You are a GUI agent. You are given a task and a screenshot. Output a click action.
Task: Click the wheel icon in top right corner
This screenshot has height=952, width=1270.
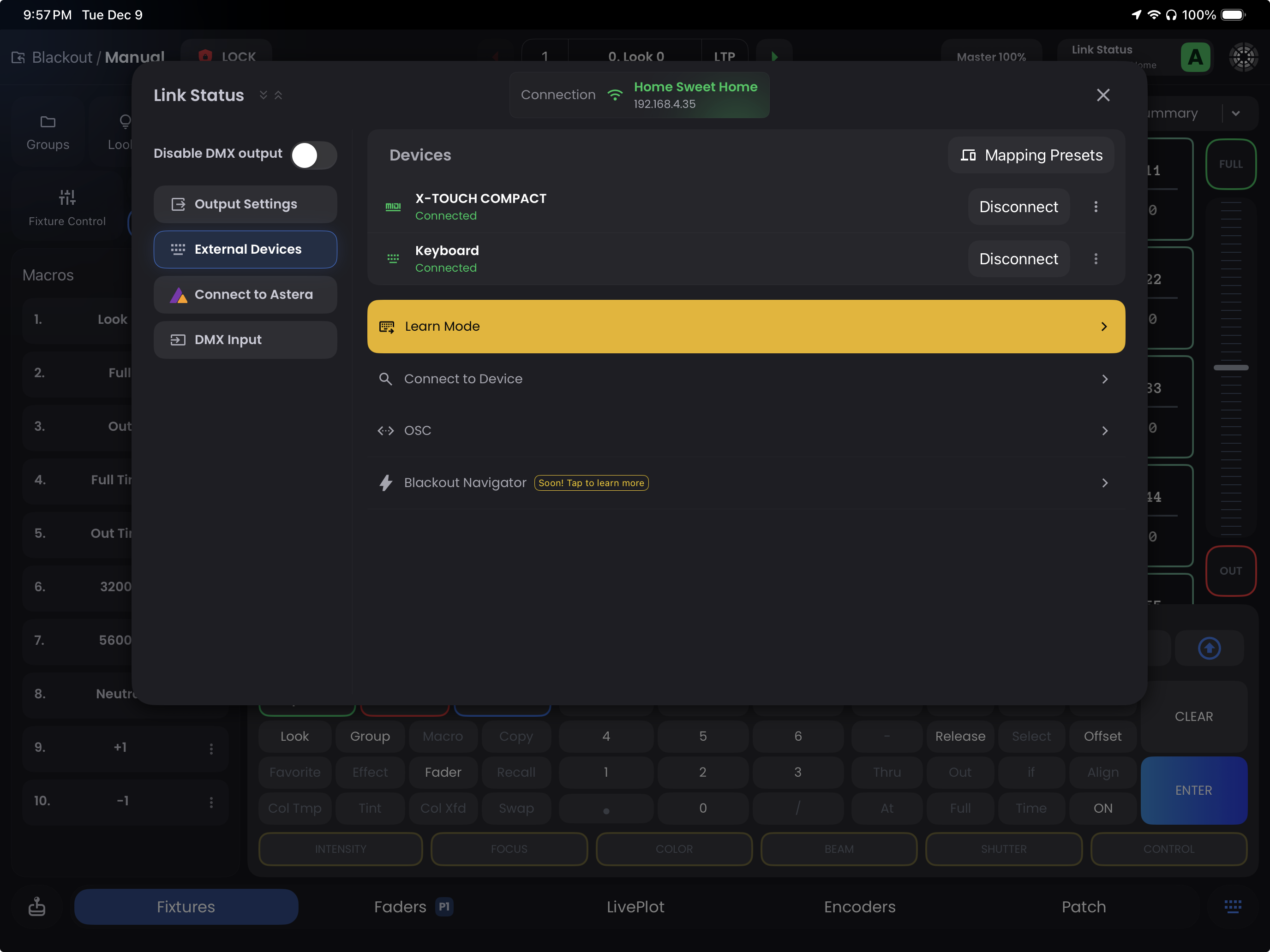(1243, 57)
